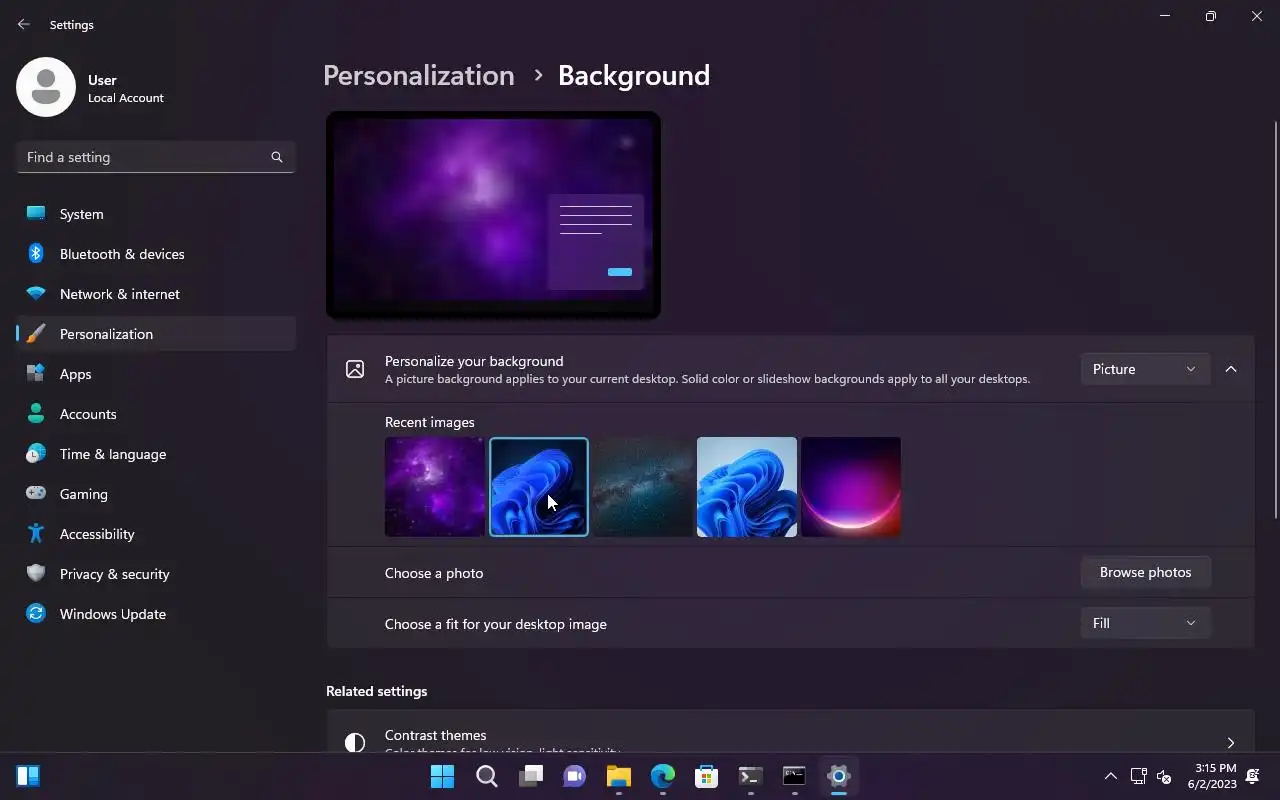1280x800 pixels.
Task: Click the Settings gear on the taskbar
Action: [x=839, y=776]
